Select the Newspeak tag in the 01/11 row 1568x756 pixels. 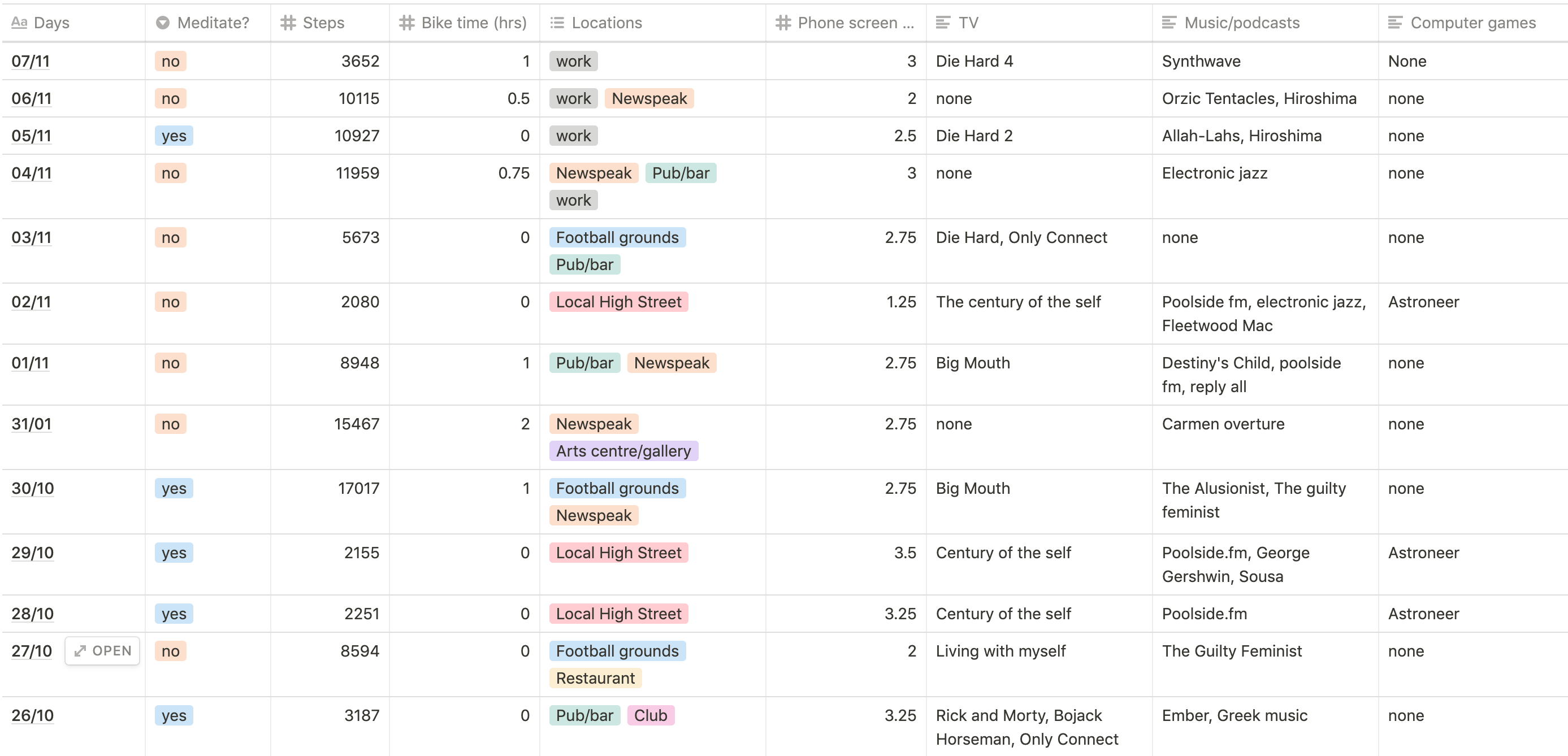pos(672,363)
